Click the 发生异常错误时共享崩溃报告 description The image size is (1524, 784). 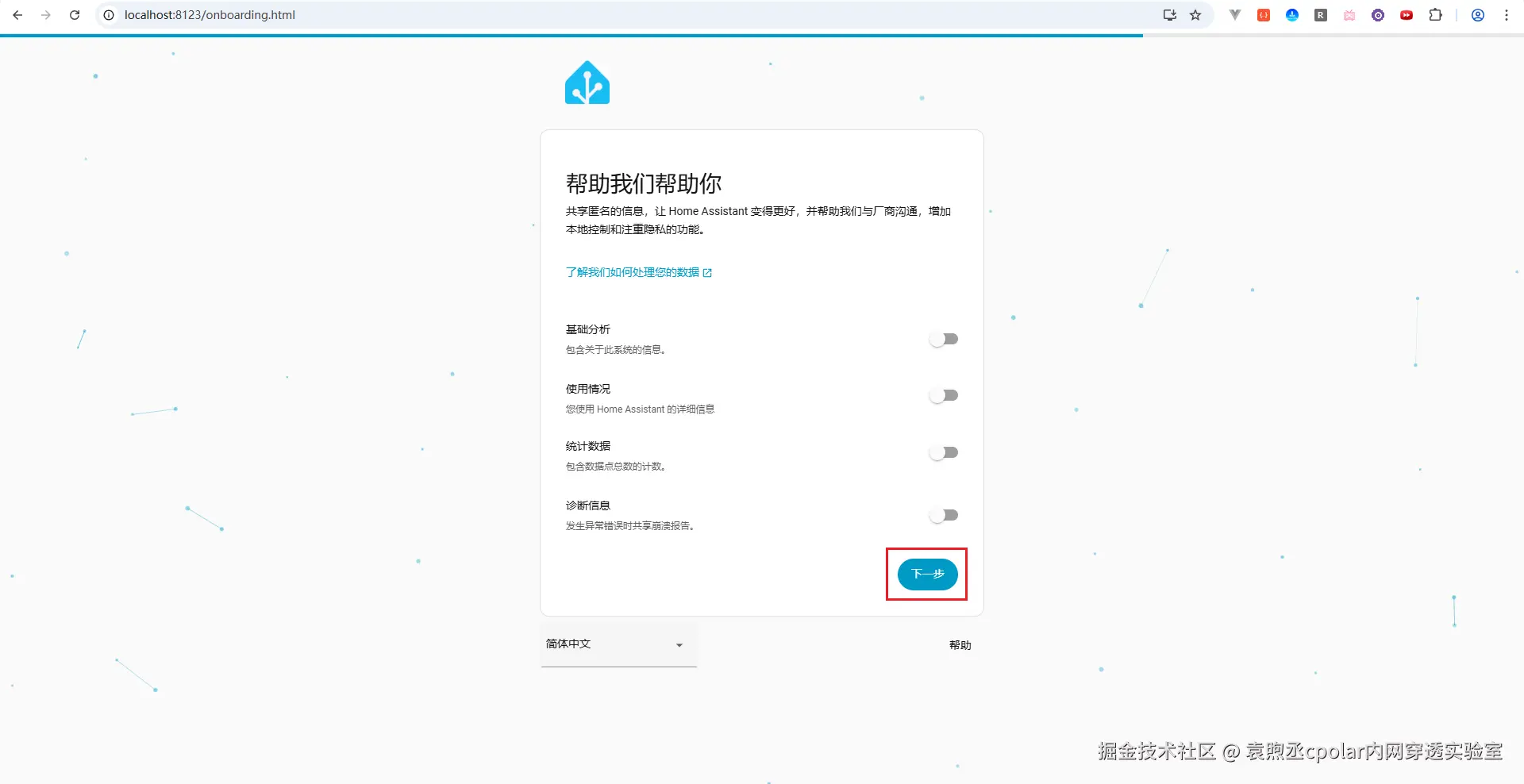[630, 526]
